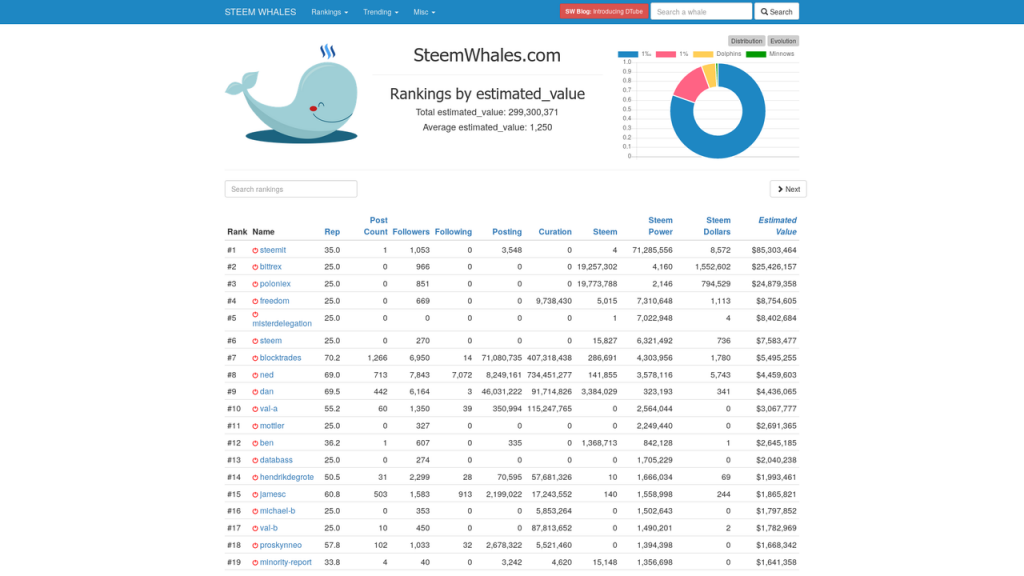Open the SW Blog Introducing DTube banner
Image resolution: width=1024 pixels, height=576 pixels.
603,11
